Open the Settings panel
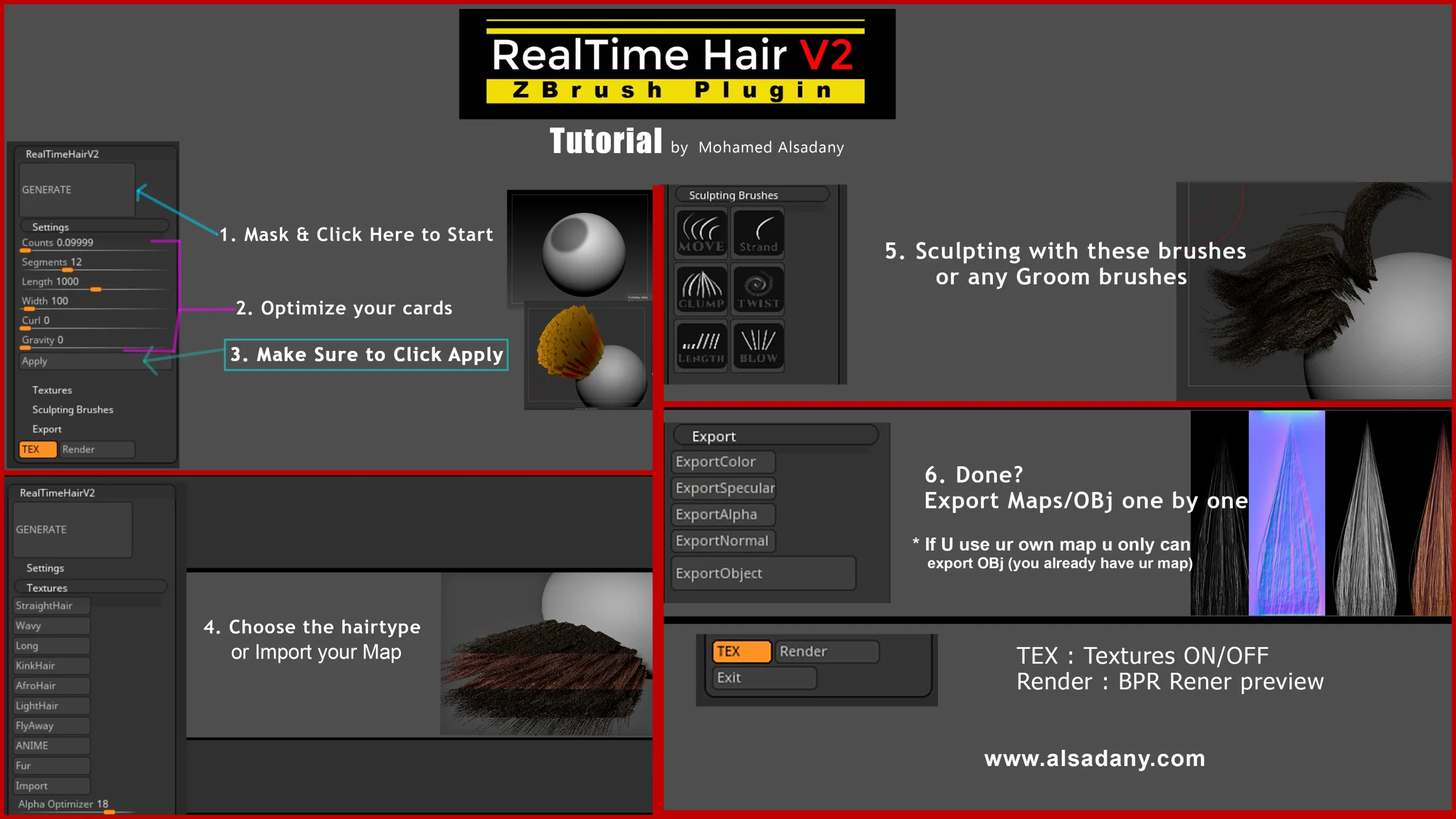 [50, 227]
